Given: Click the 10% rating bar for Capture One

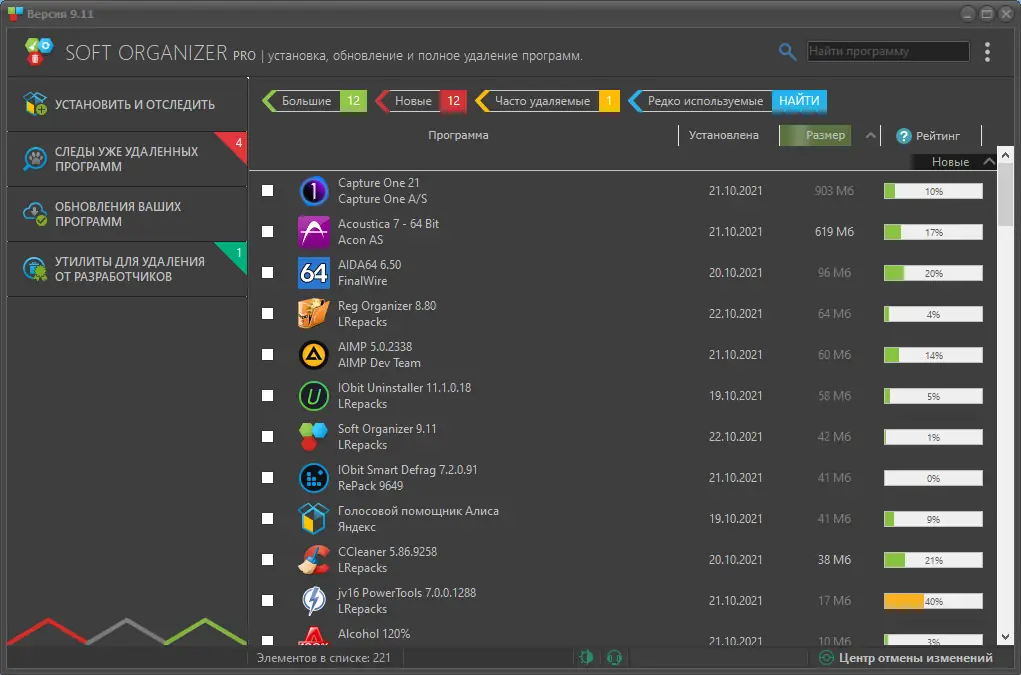Looking at the screenshot, I should tap(933, 191).
